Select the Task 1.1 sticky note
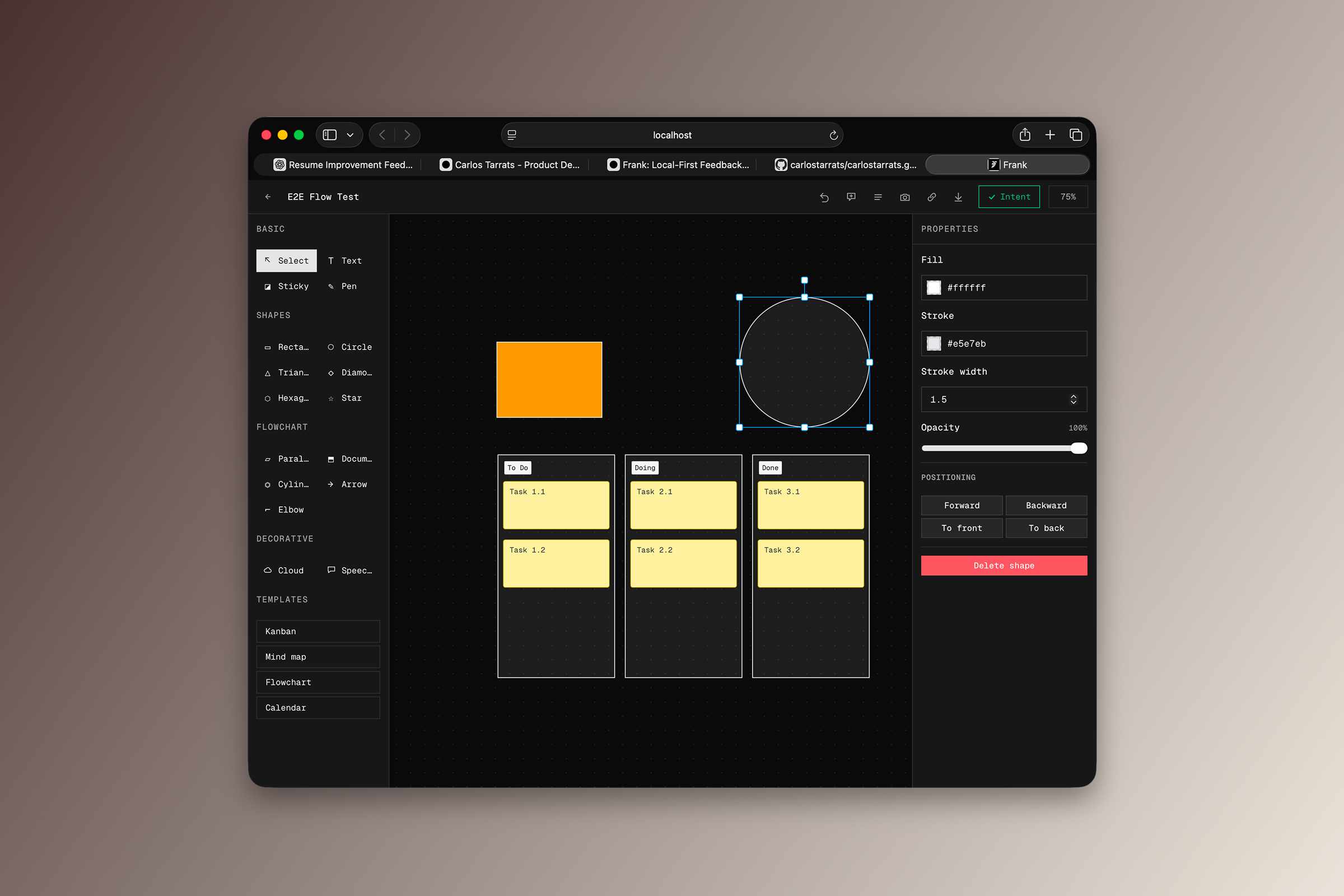This screenshot has width=1344, height=896. (x=556, y=505)
